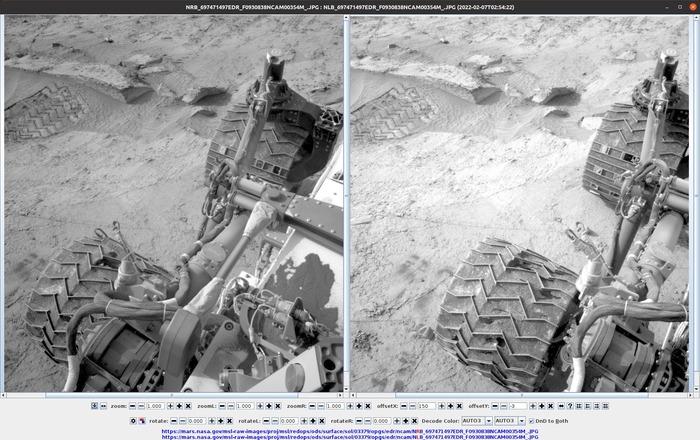
Task: Toggle the DnD to Both checkbox
Action: coord(531,421)
